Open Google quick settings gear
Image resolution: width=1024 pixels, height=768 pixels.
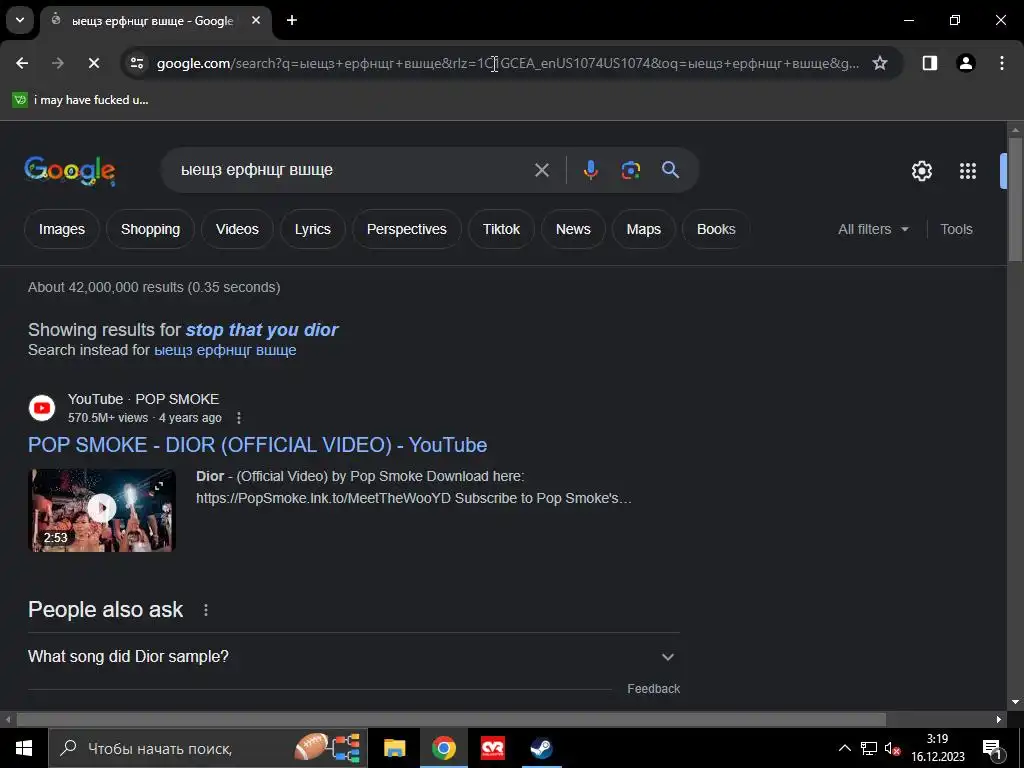(x=921, y=171)
